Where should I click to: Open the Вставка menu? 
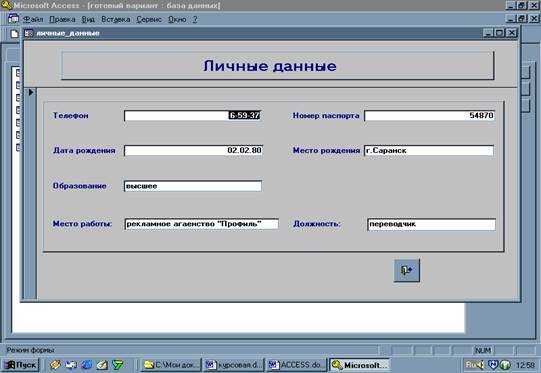[x=116, y=19]
